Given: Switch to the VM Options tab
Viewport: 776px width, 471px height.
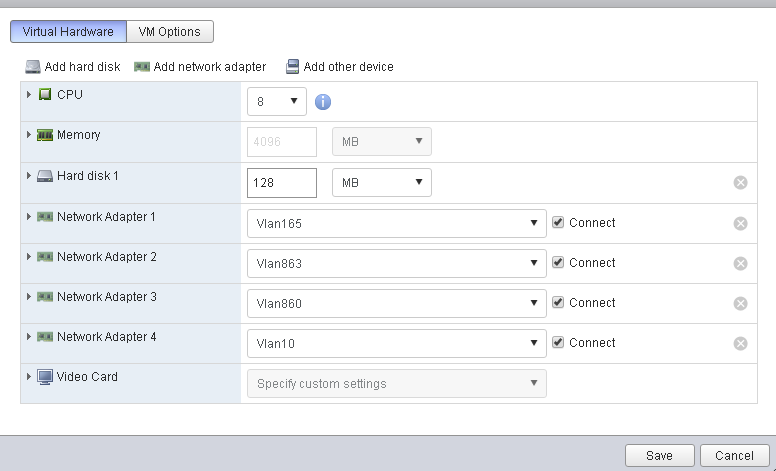Looking at the screenshot, I should [x=170, y=31].
